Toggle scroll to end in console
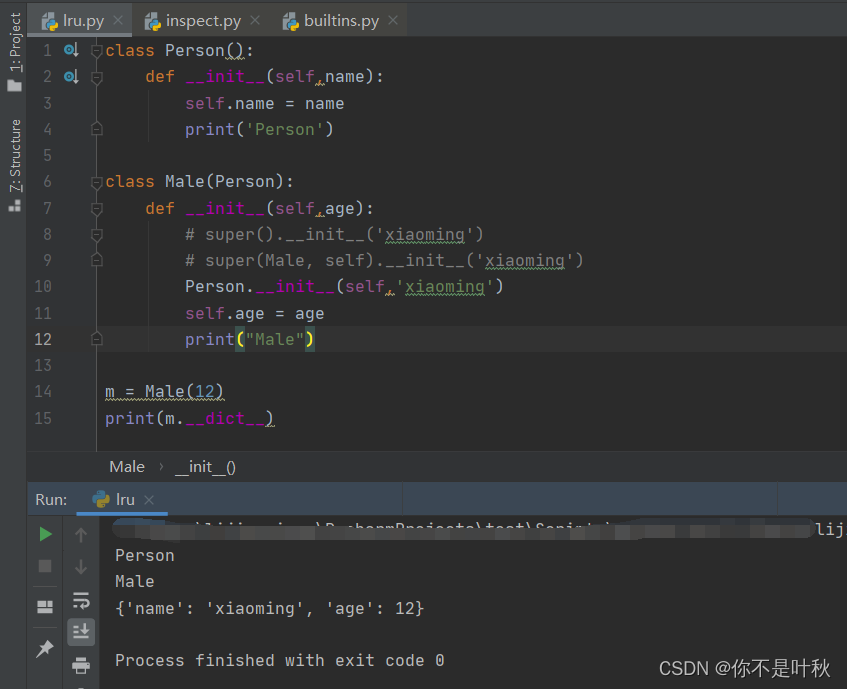 [x=81, y=631]
